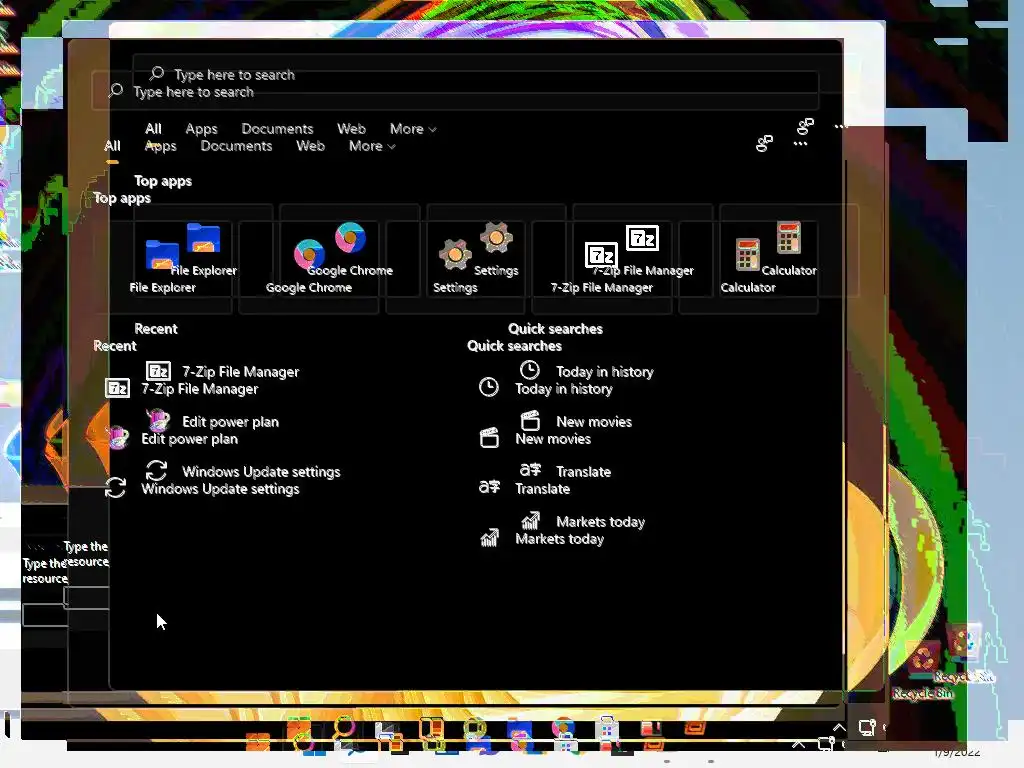Click the Chrome icon on the taskbar
The width and height of the screenshot is (1024, 768).
click(x=564, y=728)
